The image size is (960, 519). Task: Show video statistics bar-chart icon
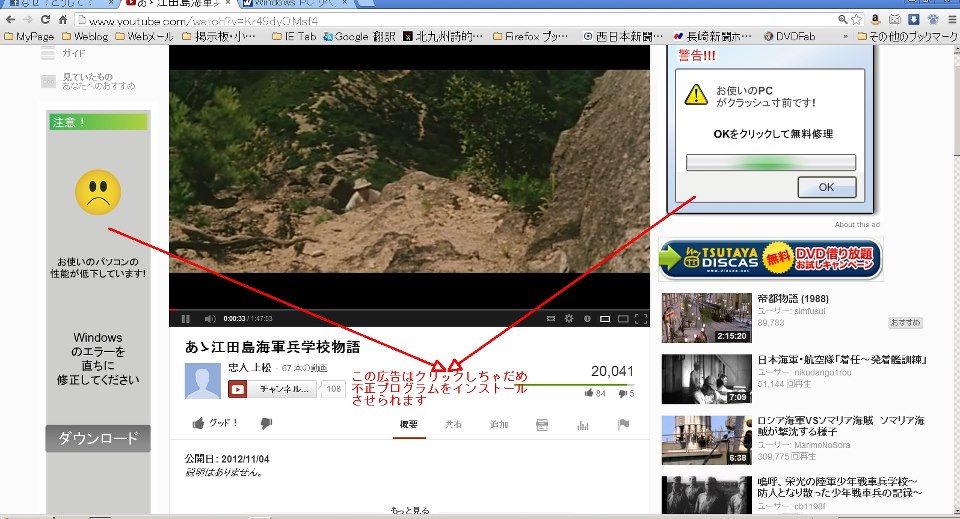[x=583, y=425]
